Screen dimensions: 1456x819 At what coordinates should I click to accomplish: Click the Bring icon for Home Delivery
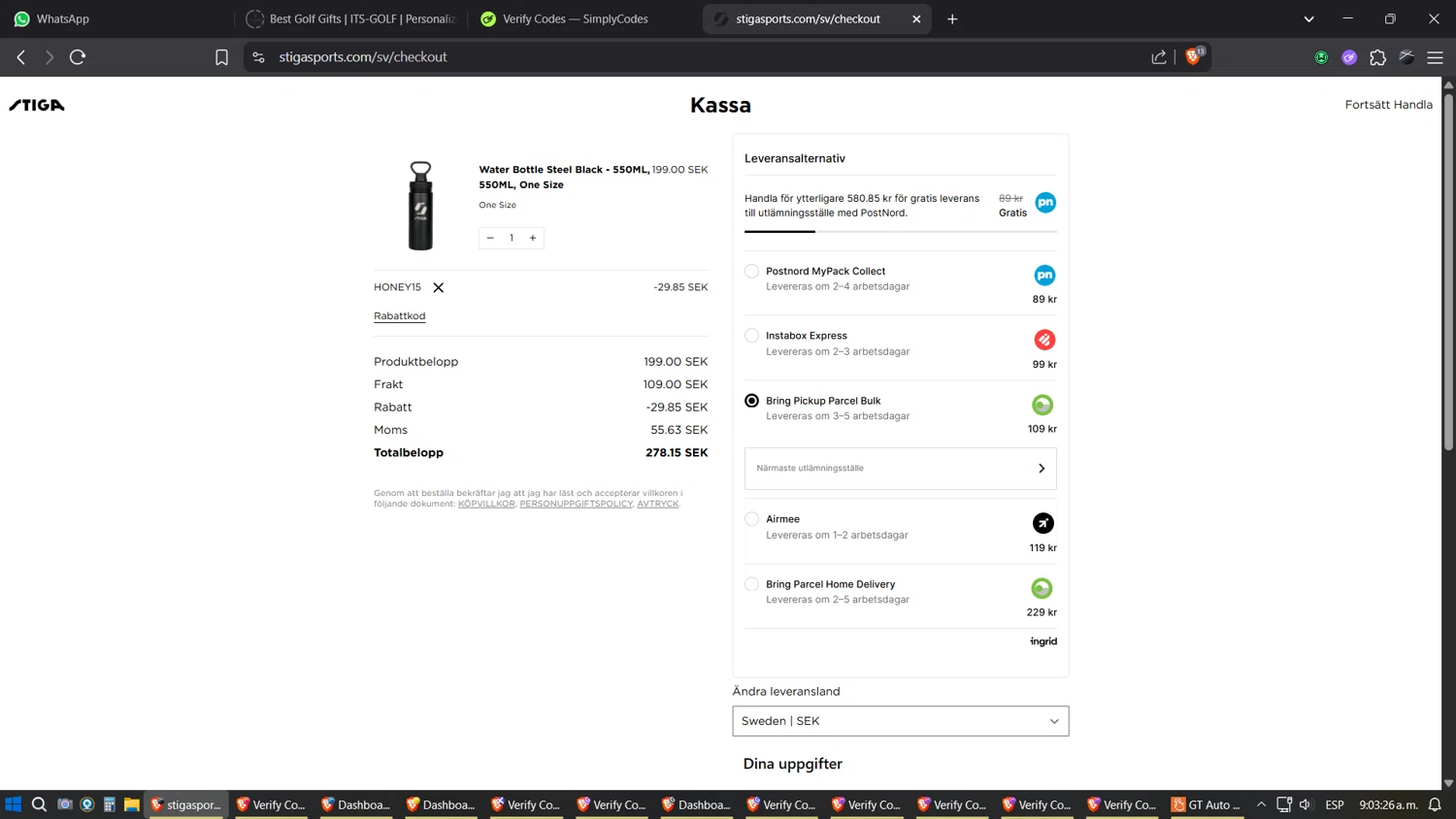tap(1042, 588)
